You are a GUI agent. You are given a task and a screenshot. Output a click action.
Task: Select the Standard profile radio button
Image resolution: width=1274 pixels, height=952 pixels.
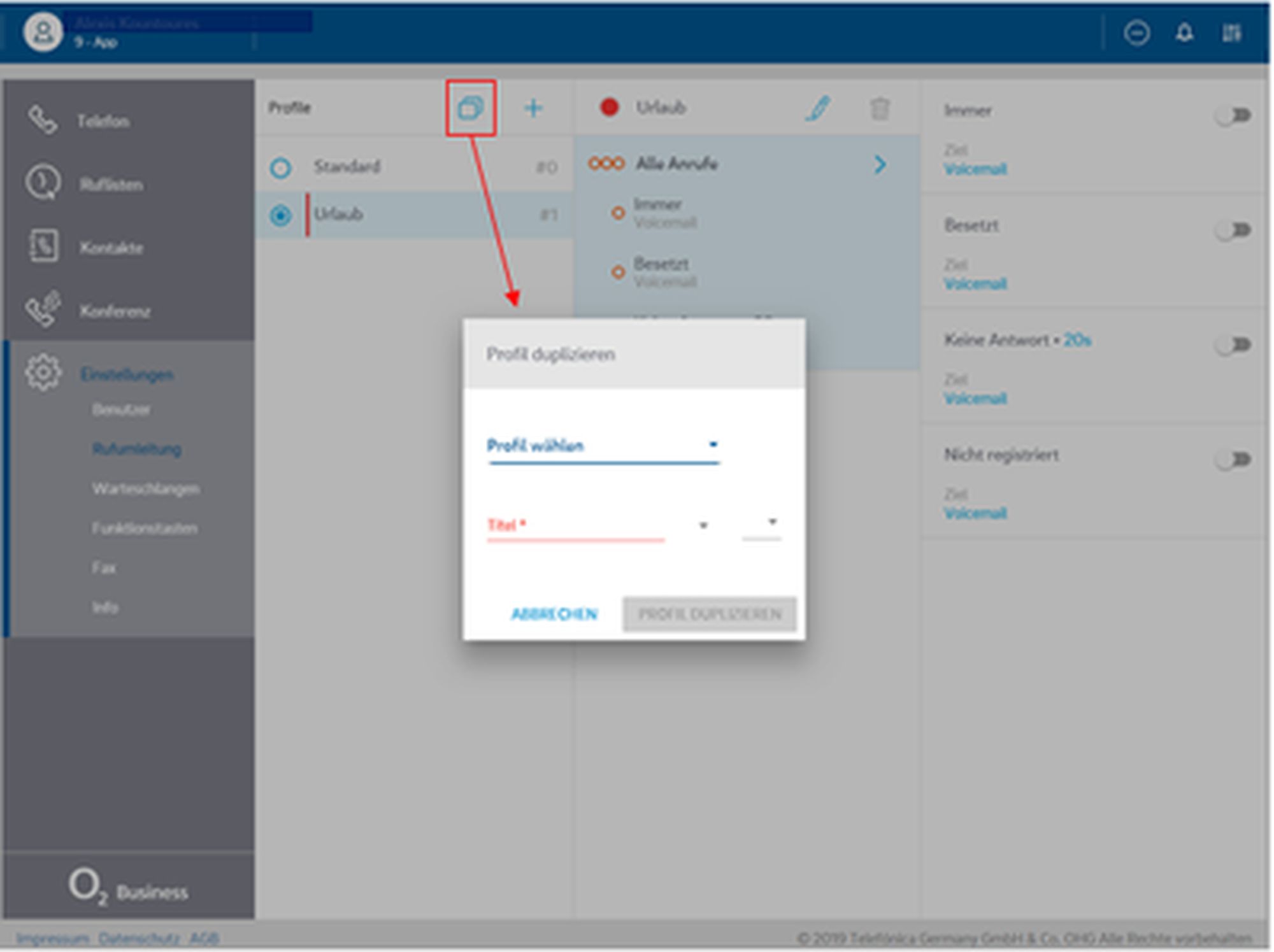click(280, 168)
